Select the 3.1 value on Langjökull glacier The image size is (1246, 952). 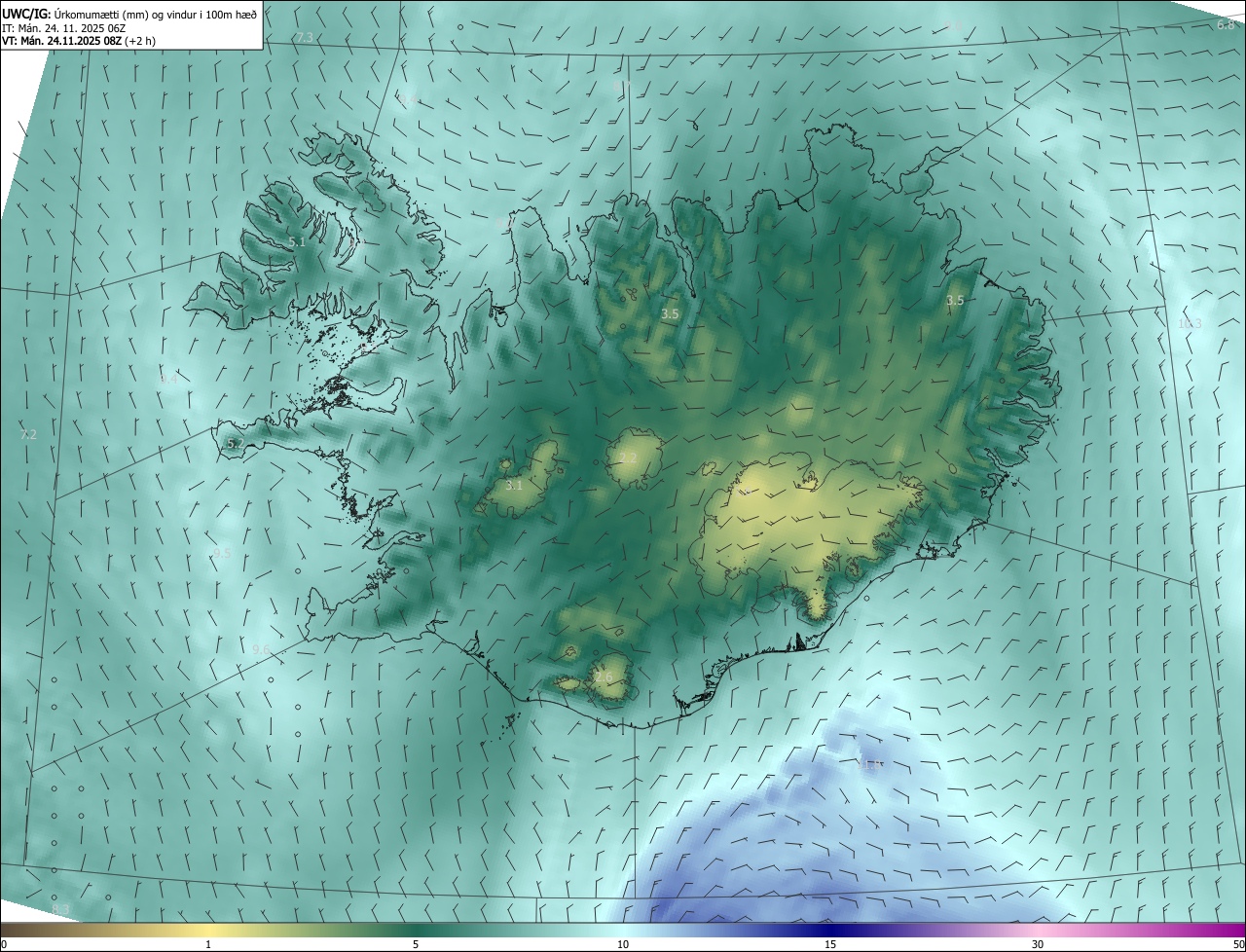tap(514, 485)
